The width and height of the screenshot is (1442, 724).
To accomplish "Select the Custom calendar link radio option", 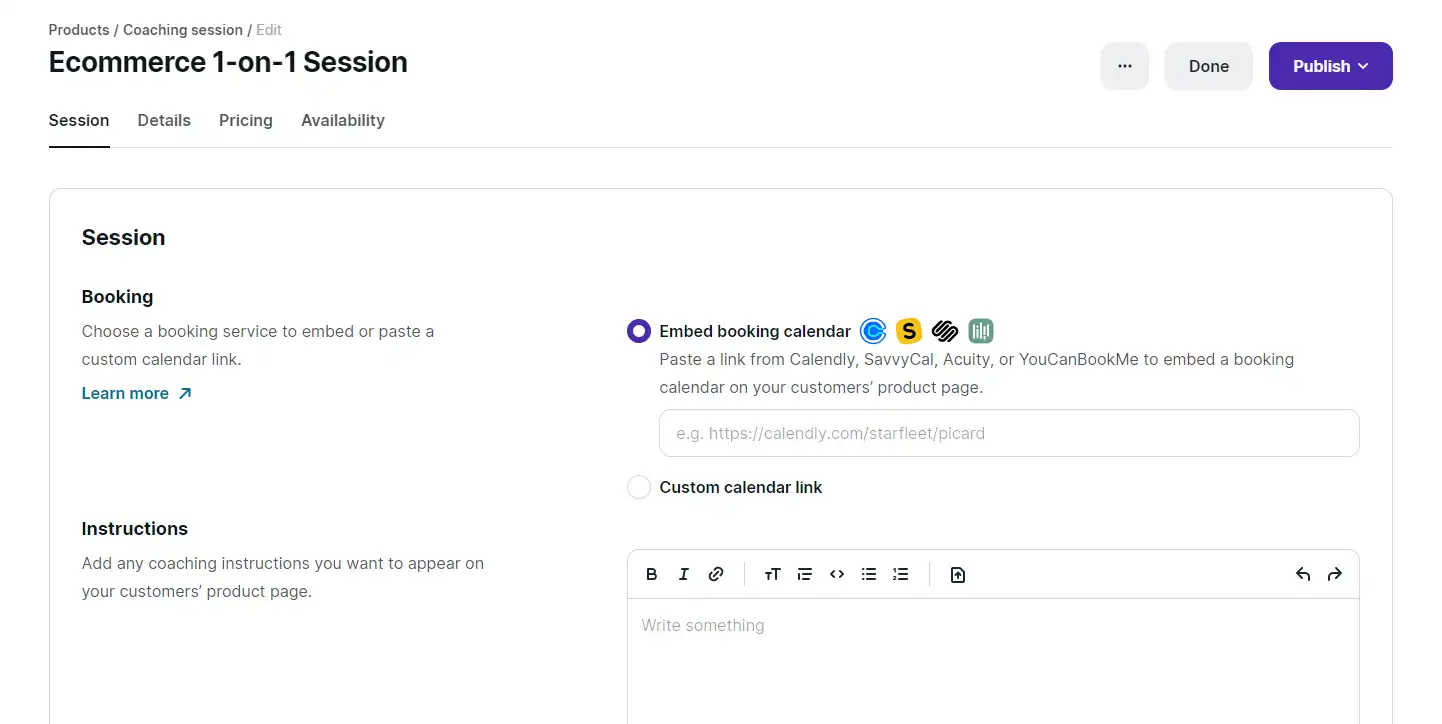I will coord(639,487).
